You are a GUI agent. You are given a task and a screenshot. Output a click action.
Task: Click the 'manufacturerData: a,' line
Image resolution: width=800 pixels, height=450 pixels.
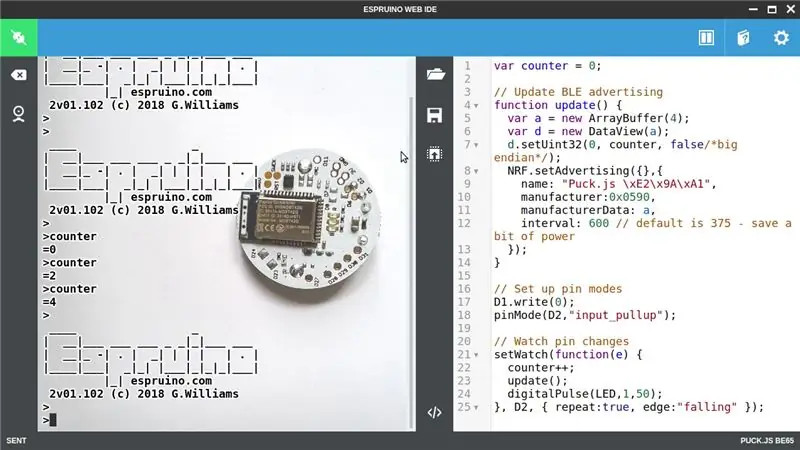coord(588,210)
